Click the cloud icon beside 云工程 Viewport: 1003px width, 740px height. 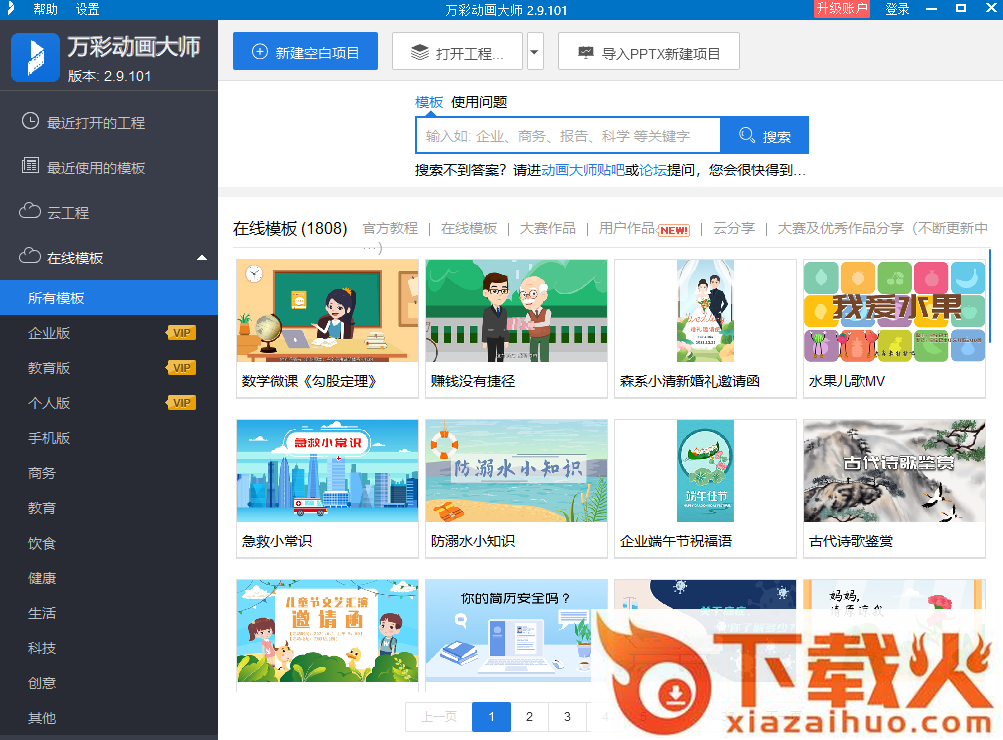pos(30,212)
